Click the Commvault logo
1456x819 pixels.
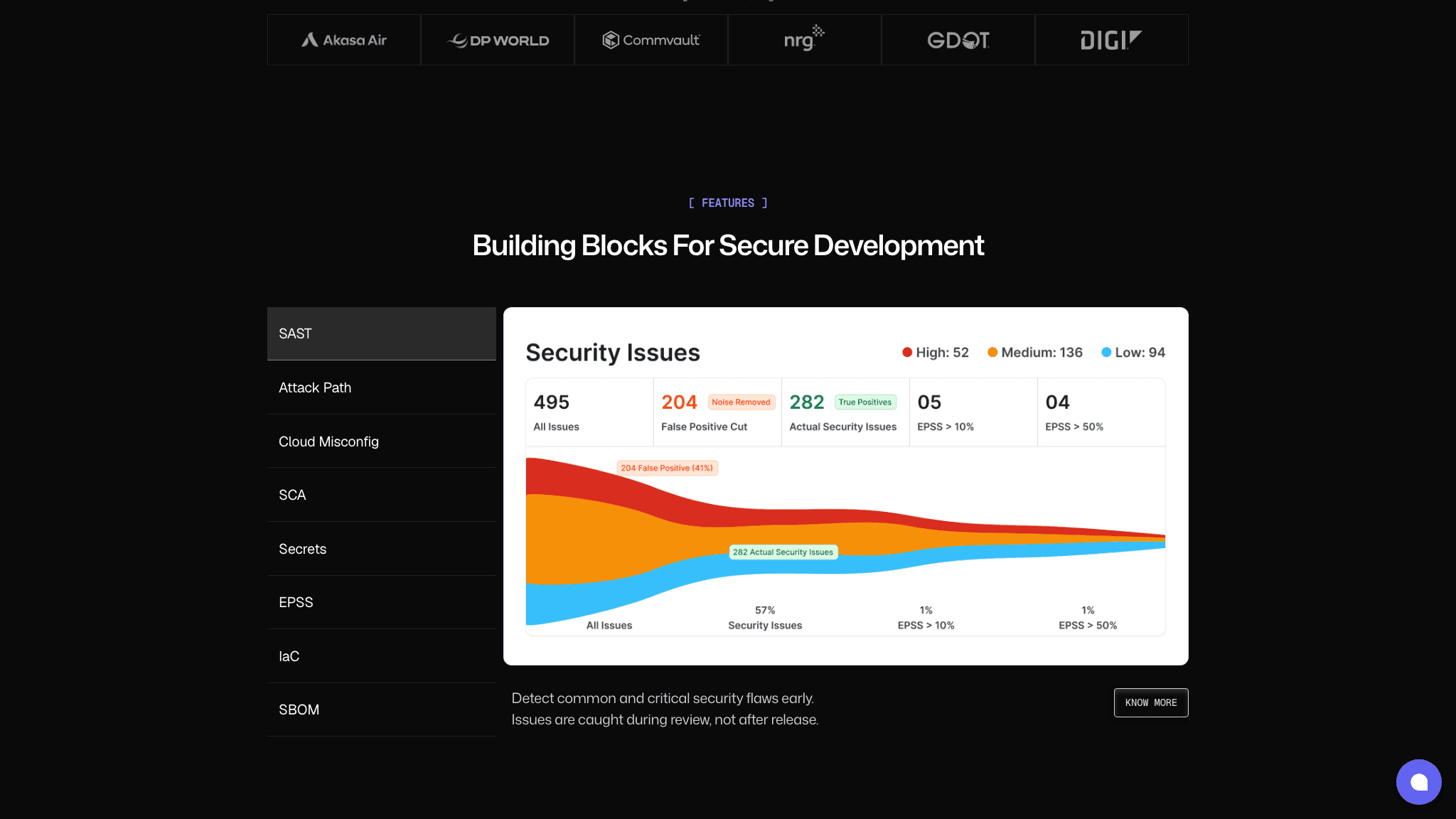pyautogui.click(x=651, y=40)
